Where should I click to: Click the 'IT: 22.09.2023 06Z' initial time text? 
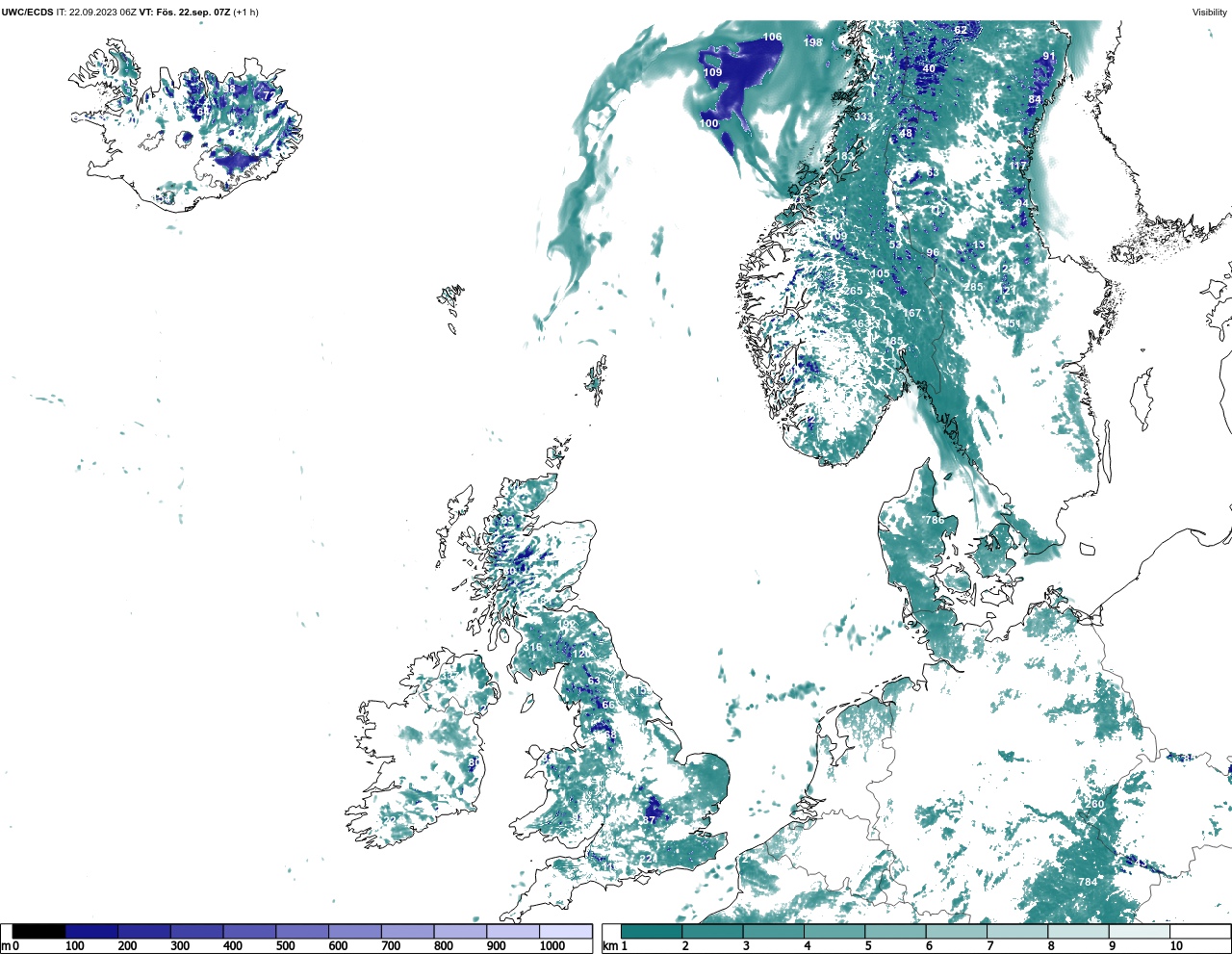pyautogui.click(x=96, y=13)
